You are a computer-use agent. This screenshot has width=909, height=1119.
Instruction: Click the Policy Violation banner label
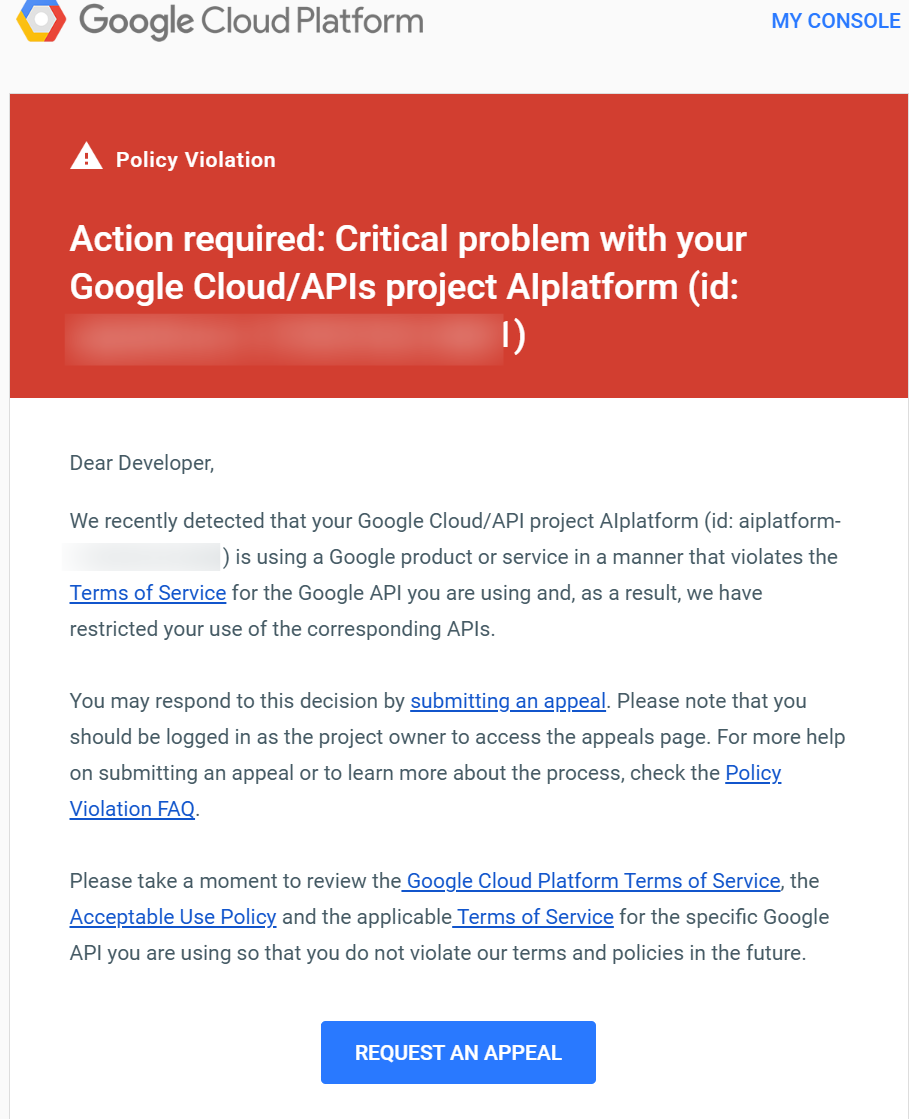[x=195, y=159]
